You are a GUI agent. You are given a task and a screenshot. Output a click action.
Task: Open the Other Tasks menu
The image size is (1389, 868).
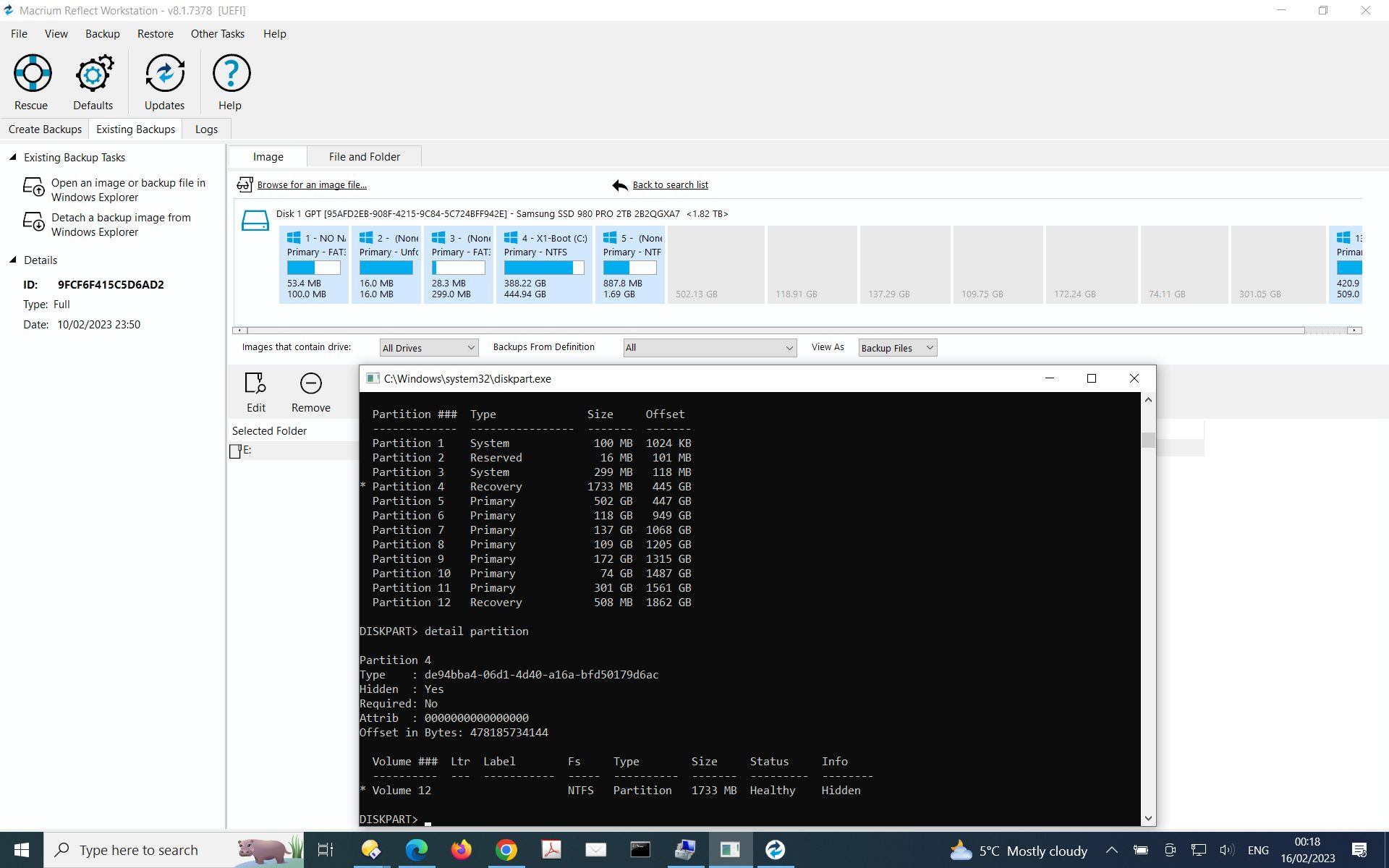pos(218,34)
